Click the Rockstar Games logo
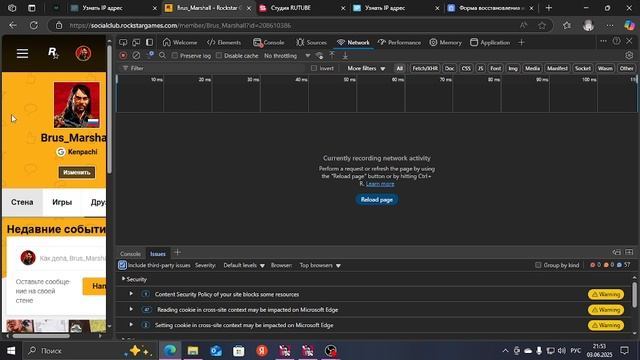 pyautogui.click(x=53, y=53)
